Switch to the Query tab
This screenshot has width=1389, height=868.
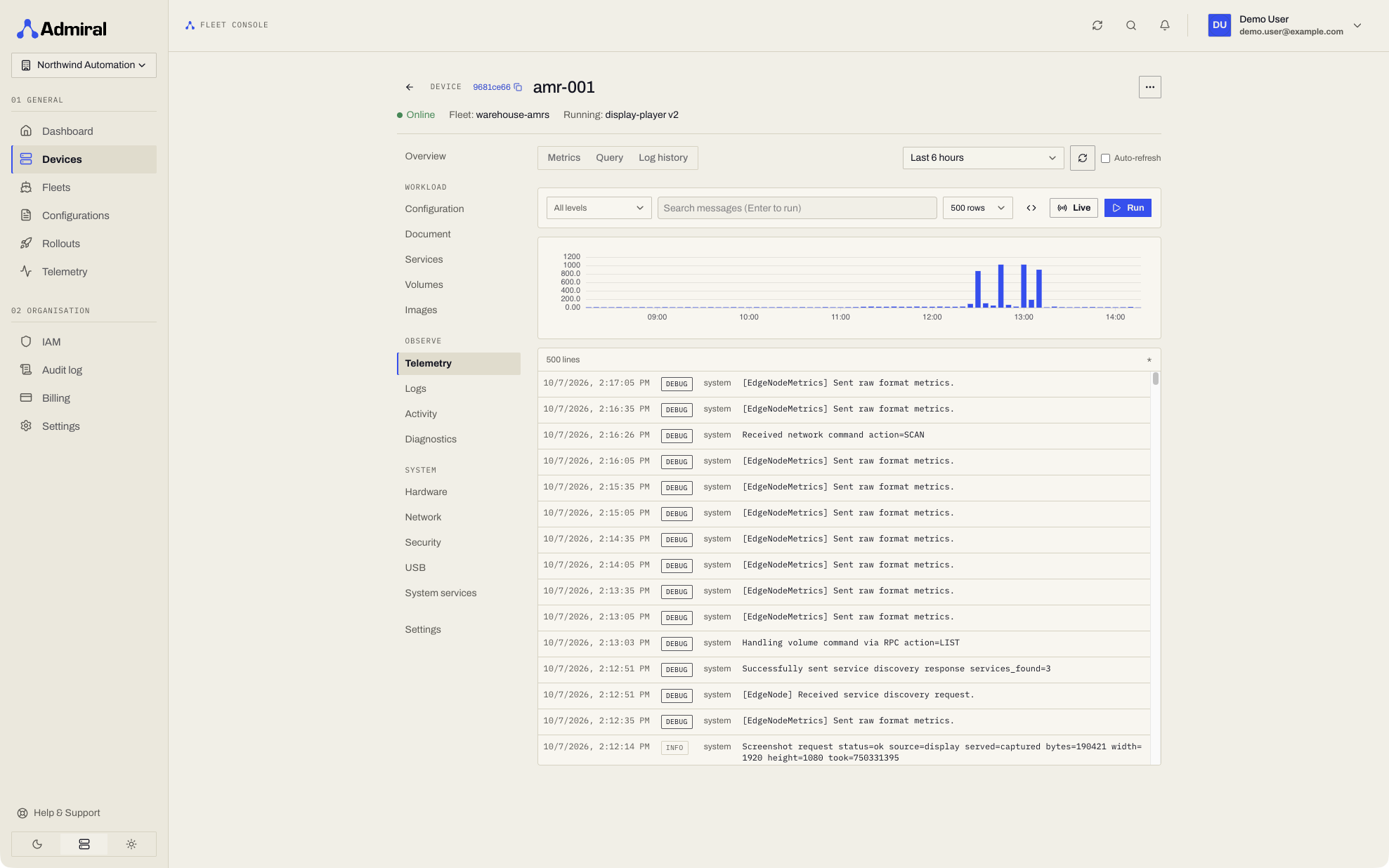point(609,158)
